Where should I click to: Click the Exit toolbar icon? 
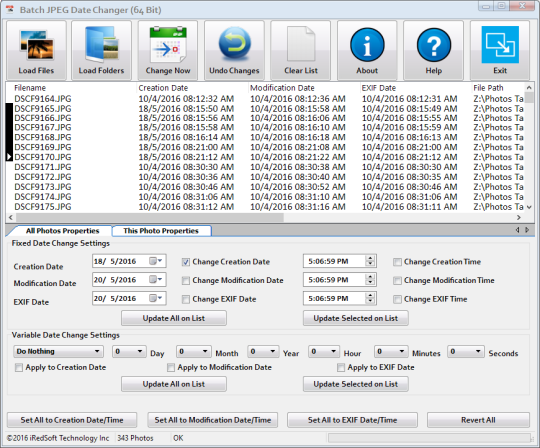point(500,45)
